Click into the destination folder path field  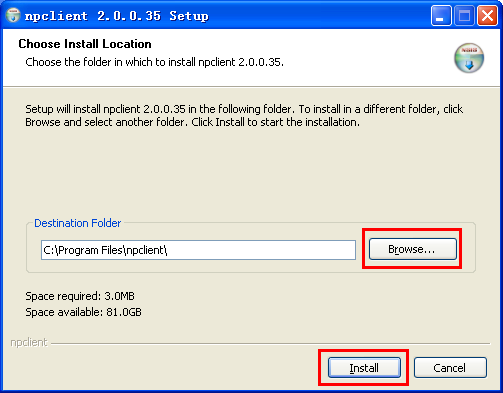198,250
